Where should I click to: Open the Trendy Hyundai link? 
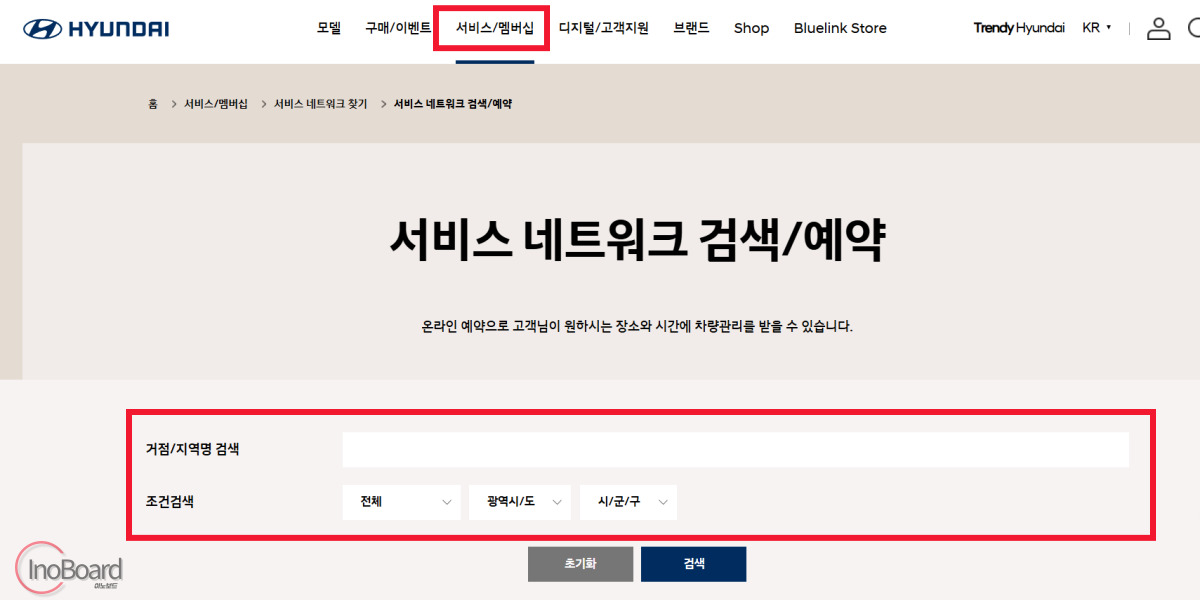pyautogui.click(x=1019, y=28)
